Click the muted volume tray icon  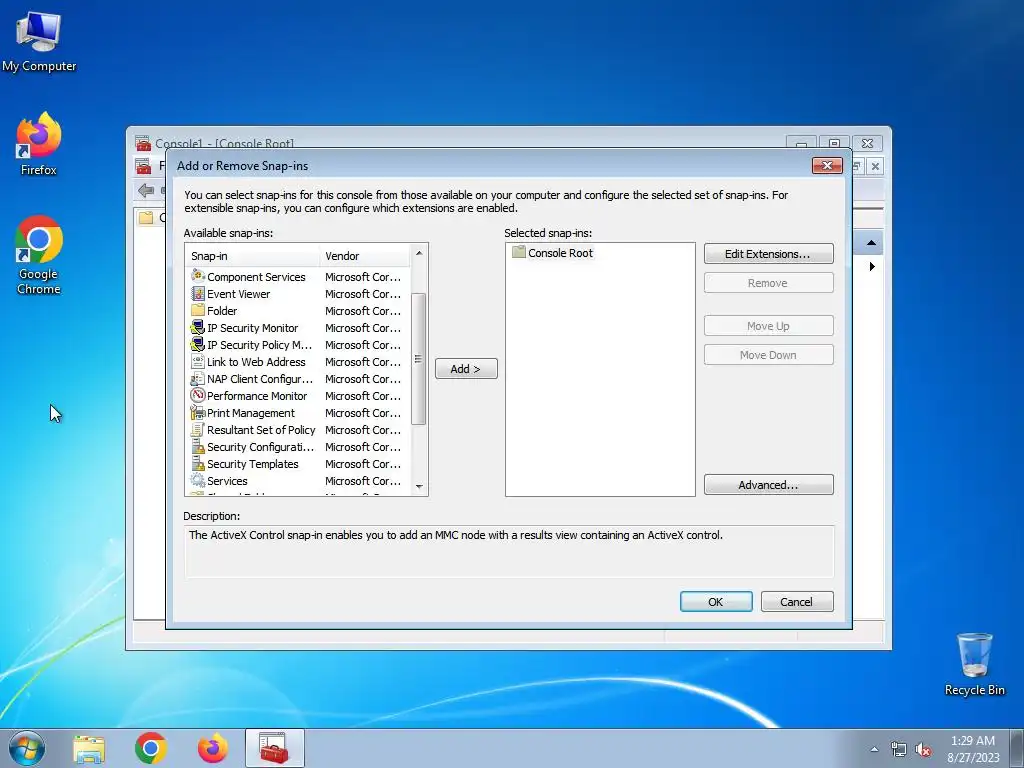click(x=923, y=750)
